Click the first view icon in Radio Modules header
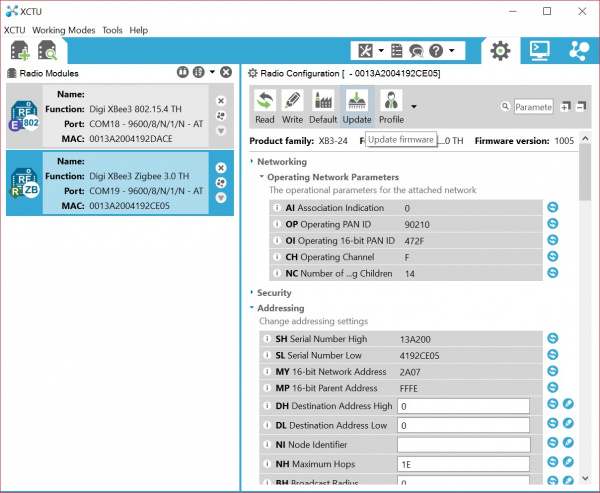 click(x=183, y=72)
